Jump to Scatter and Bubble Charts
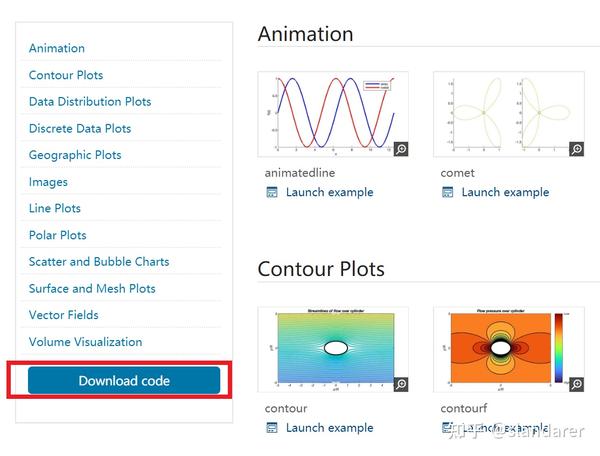600x456 pixels. [x=99, y=262]
